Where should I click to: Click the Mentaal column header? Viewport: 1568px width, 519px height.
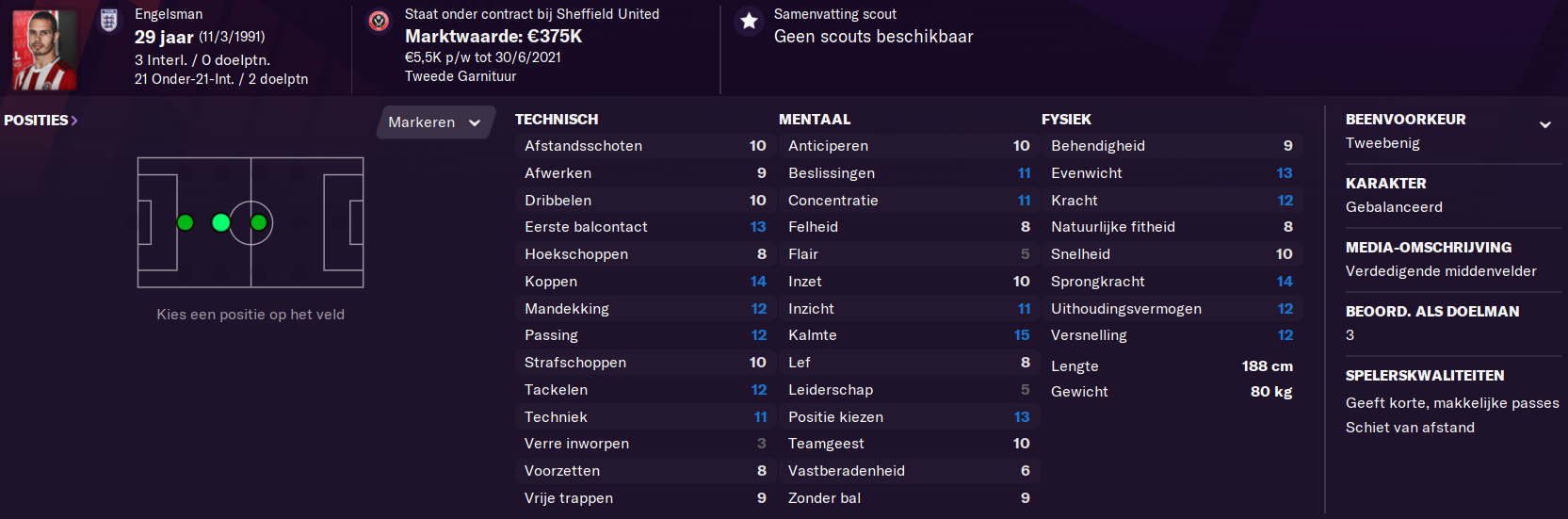(x=815, y=120)
